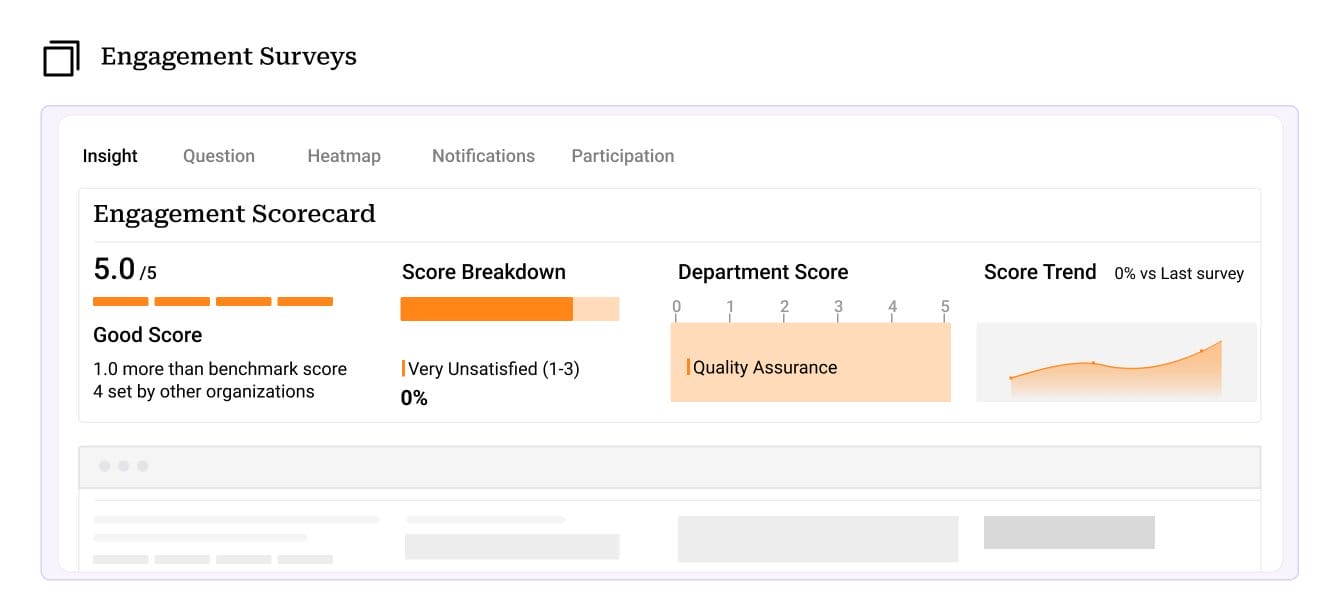Screen dimensions: 1338x612
Task: Click the 0% breakdown percentage
Action: pos(414,397)
